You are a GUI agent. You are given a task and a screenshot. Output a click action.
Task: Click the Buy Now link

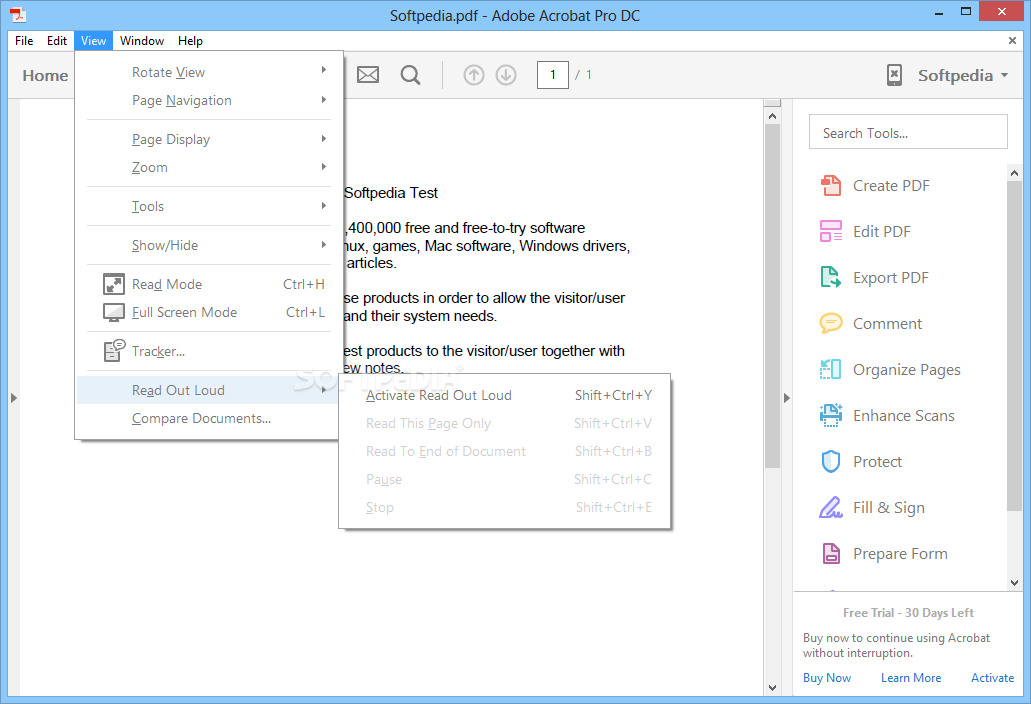[827, 678]
